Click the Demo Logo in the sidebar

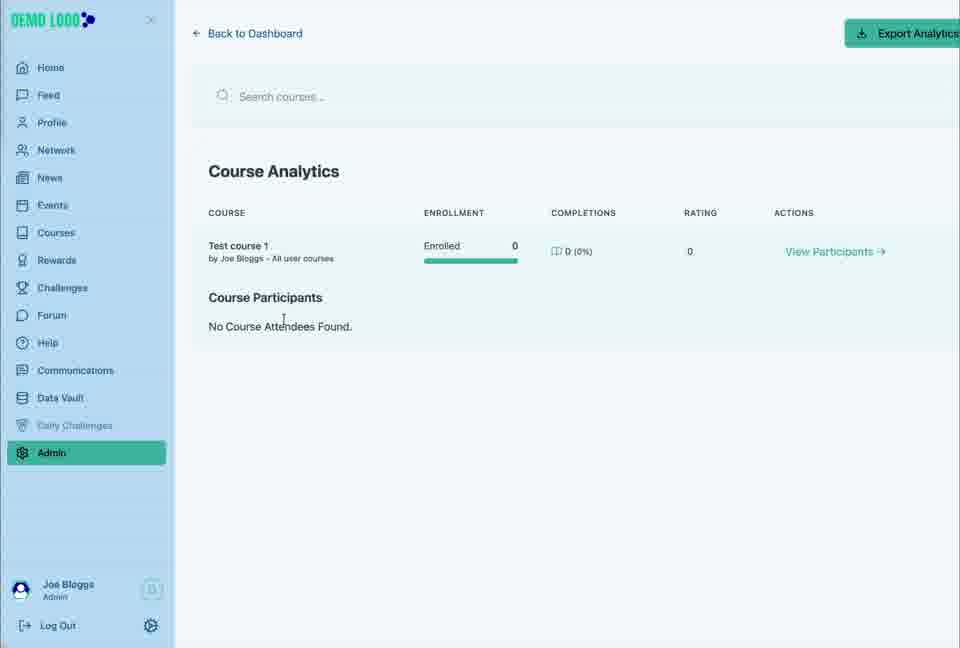(x=53, y=20)
